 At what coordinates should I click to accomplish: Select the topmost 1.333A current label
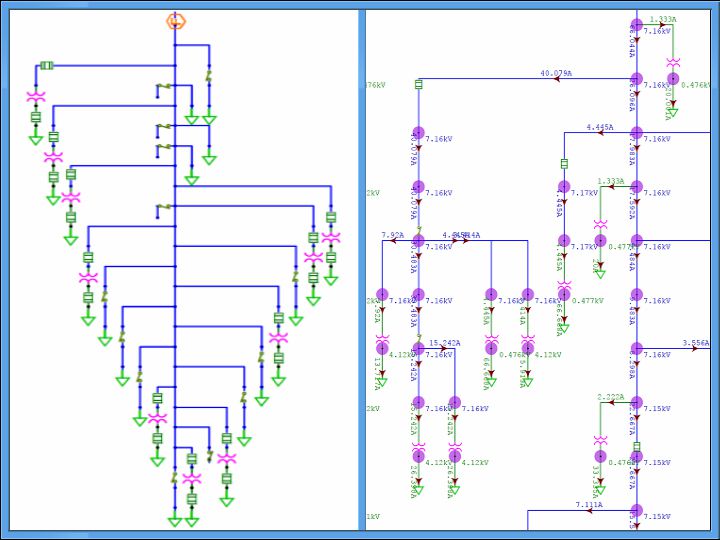pyautogui.click(x=664, y=19)
